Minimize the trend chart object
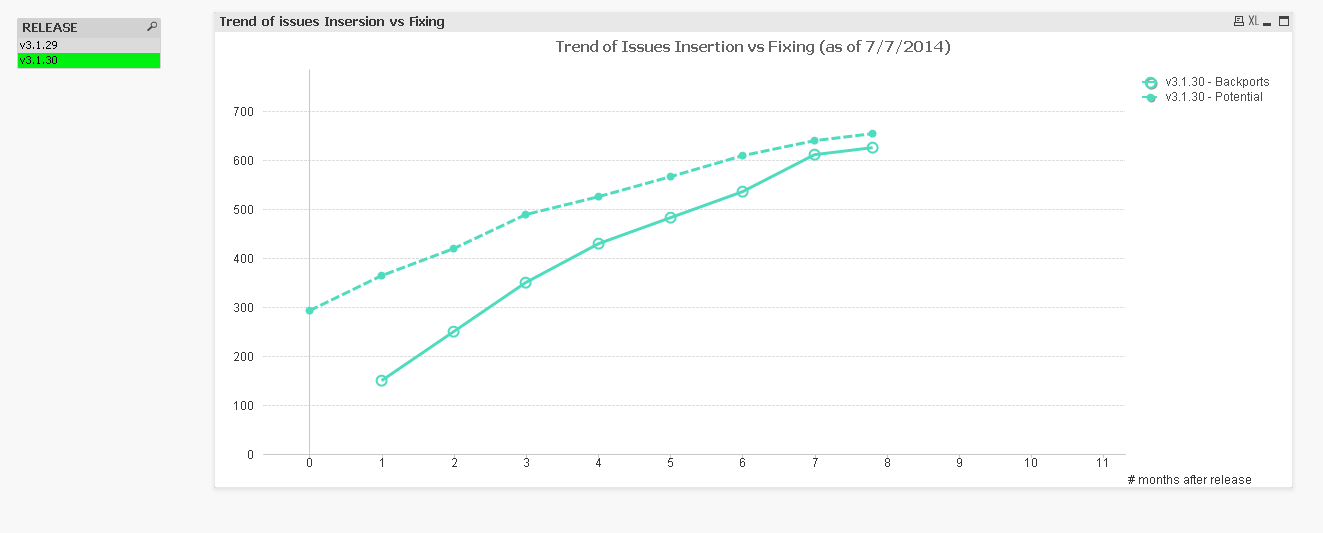 tap(1268, 21)
